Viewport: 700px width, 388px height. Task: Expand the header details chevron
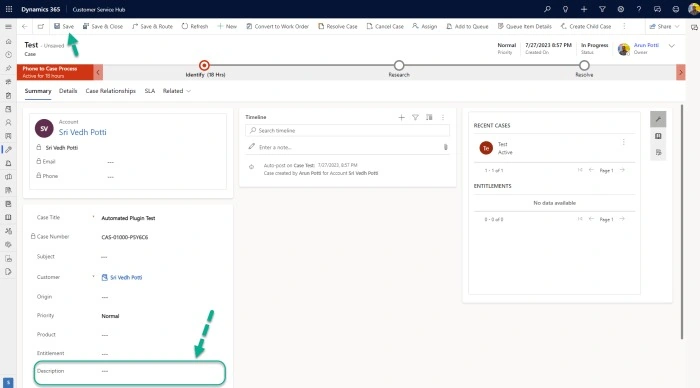(671, 46)
